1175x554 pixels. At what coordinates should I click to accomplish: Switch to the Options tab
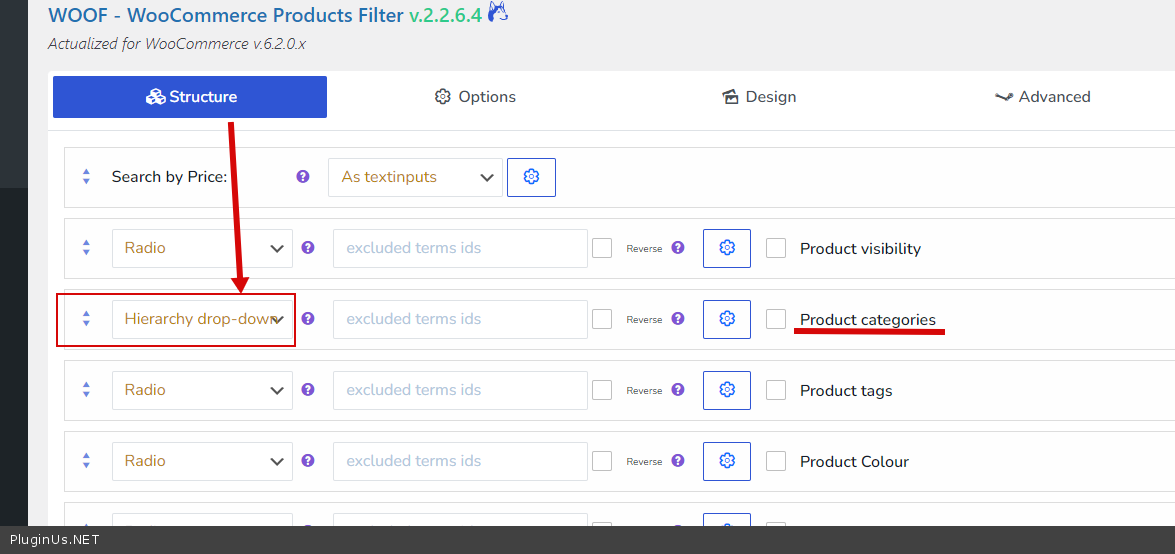(x=475, y=97)
